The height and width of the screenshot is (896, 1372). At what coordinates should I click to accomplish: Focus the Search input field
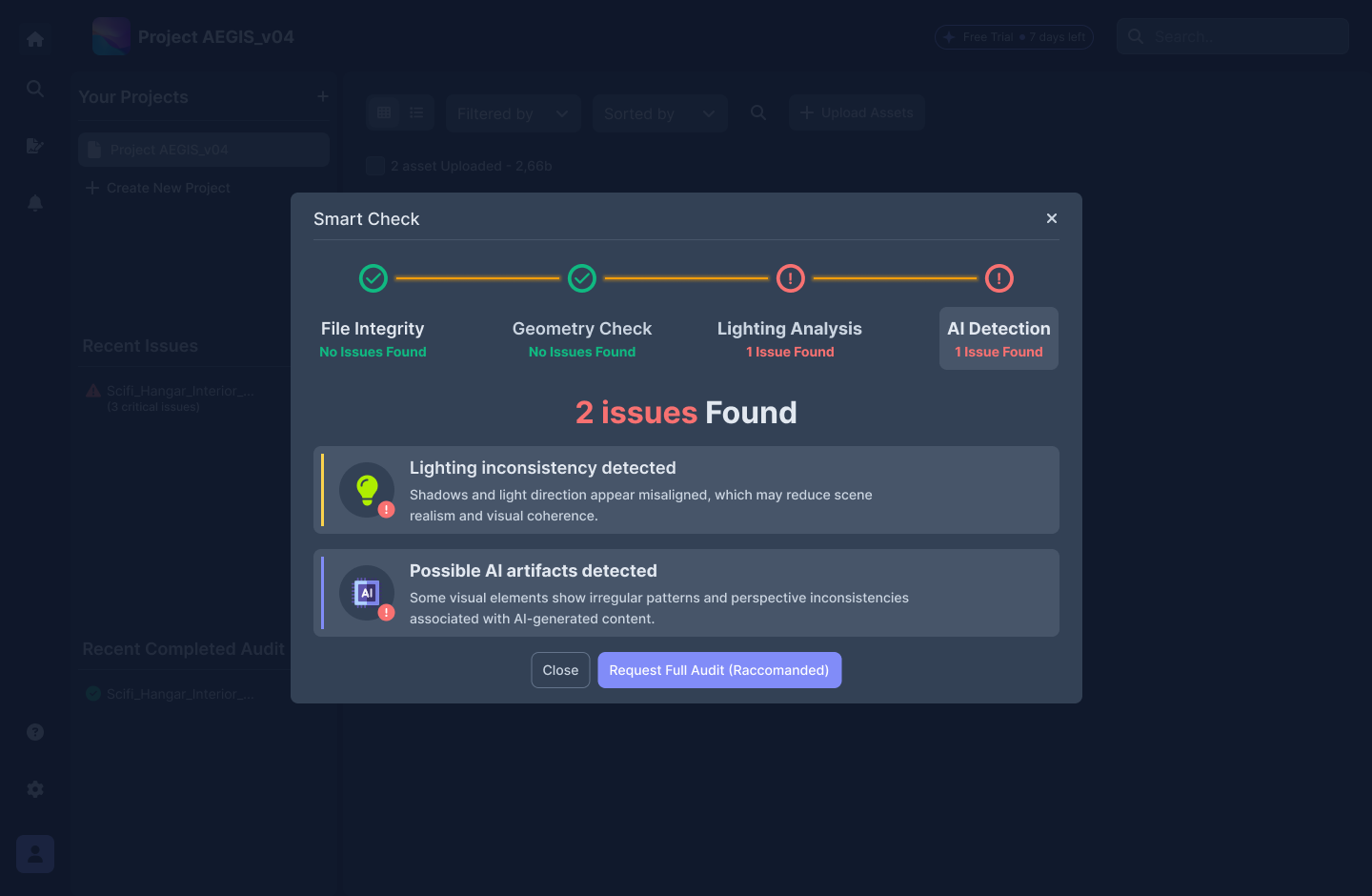1233,36
